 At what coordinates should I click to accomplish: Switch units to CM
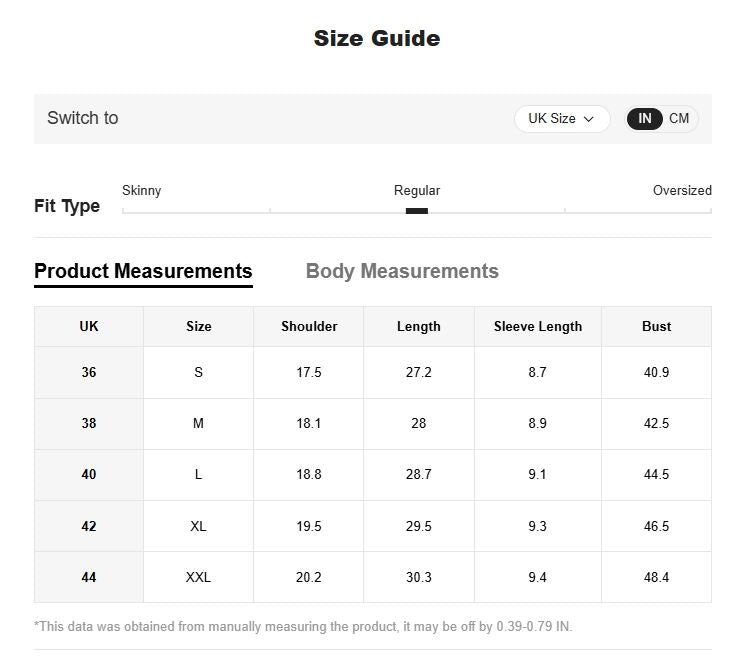(679, 119)
